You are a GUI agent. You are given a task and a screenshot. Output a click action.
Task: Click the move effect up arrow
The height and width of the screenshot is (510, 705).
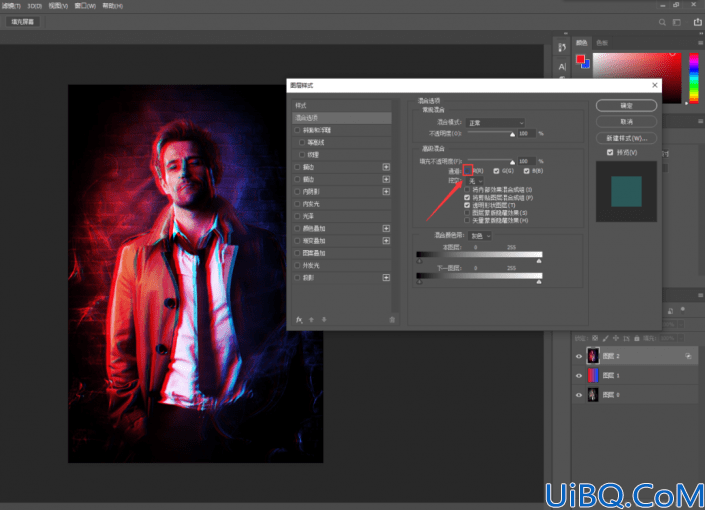click(x=311, y=320)
